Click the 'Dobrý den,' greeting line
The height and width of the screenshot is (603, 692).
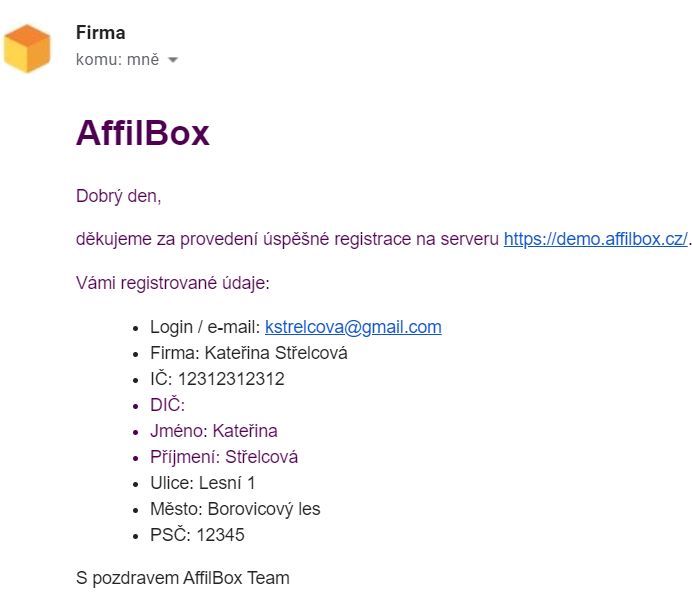[119, 196]
